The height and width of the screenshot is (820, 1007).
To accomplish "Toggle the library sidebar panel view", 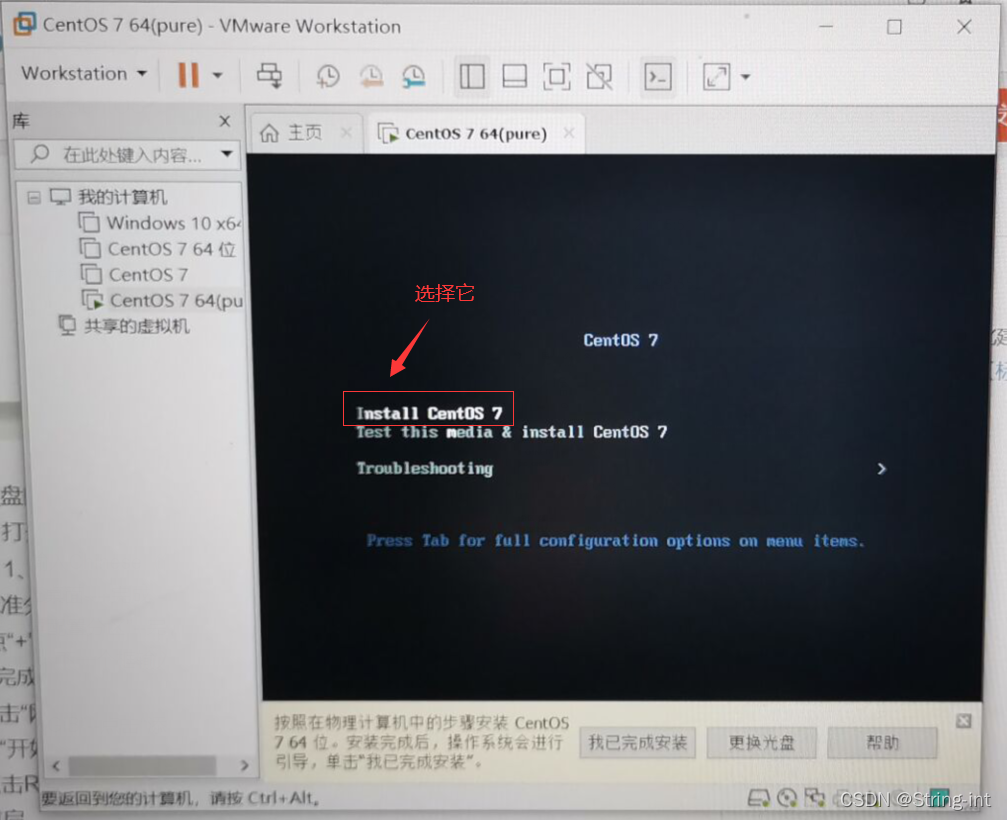I will point(472,76).
